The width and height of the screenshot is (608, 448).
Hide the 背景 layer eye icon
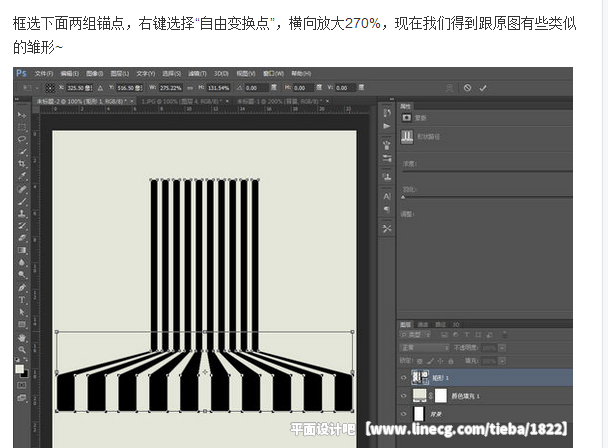(x=404, y=414)
